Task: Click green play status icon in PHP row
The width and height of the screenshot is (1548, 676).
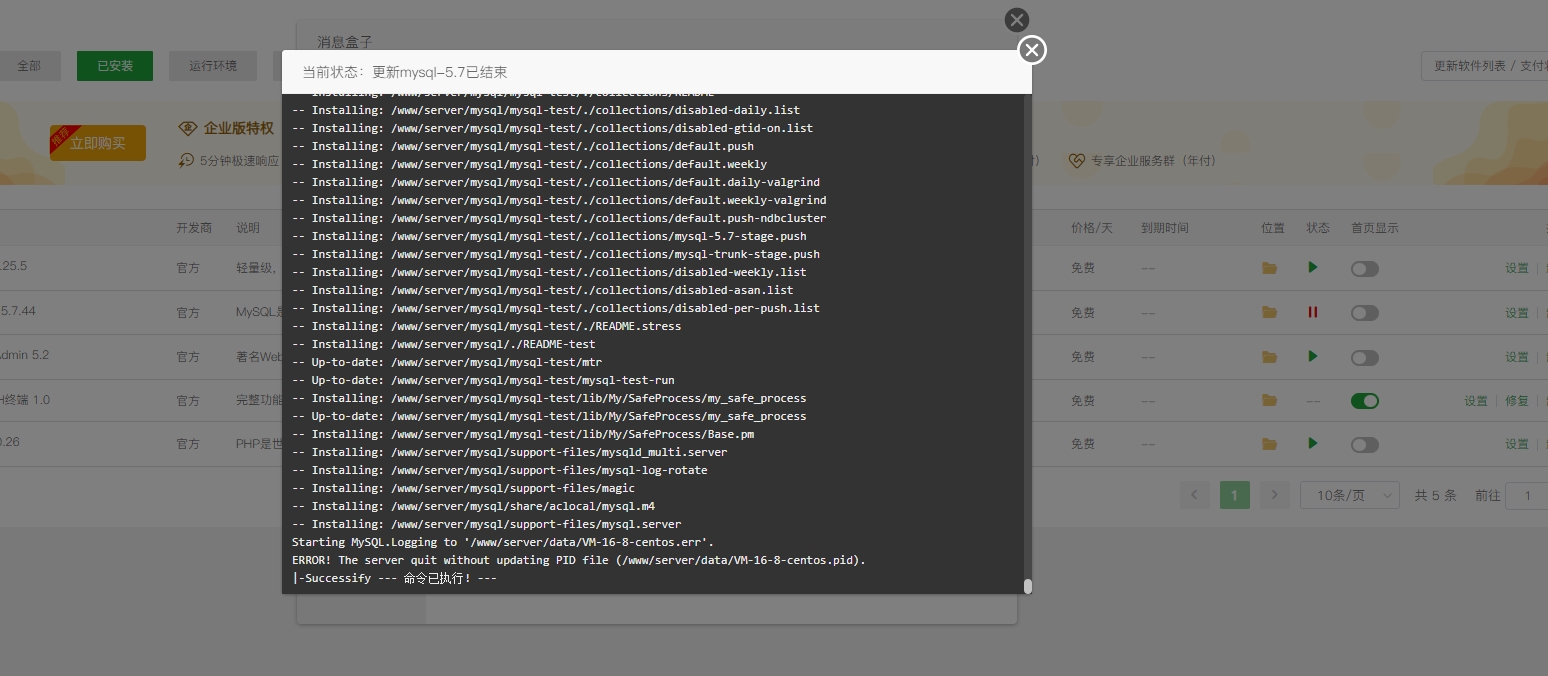Action: click(x=1313, y=443)
